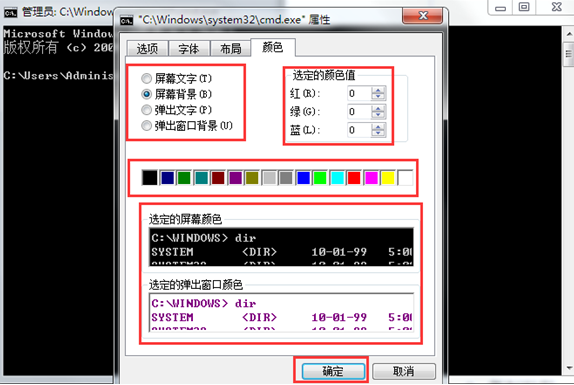Pick the light gray color swatch
This screenshot has width=574, height=385.
click(269, 178)
